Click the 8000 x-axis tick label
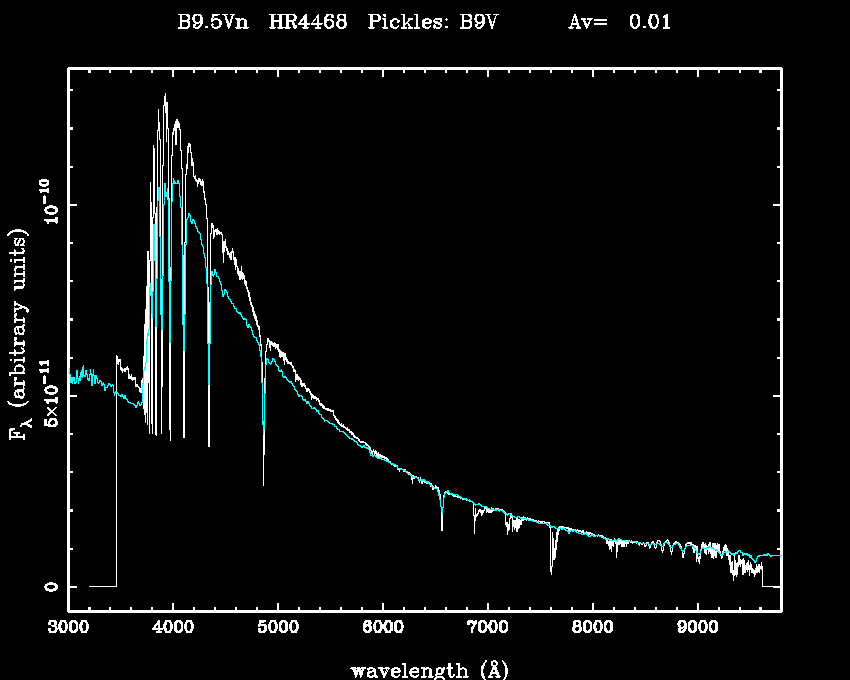Screen dimensions: 850x680 coord(593,629)
